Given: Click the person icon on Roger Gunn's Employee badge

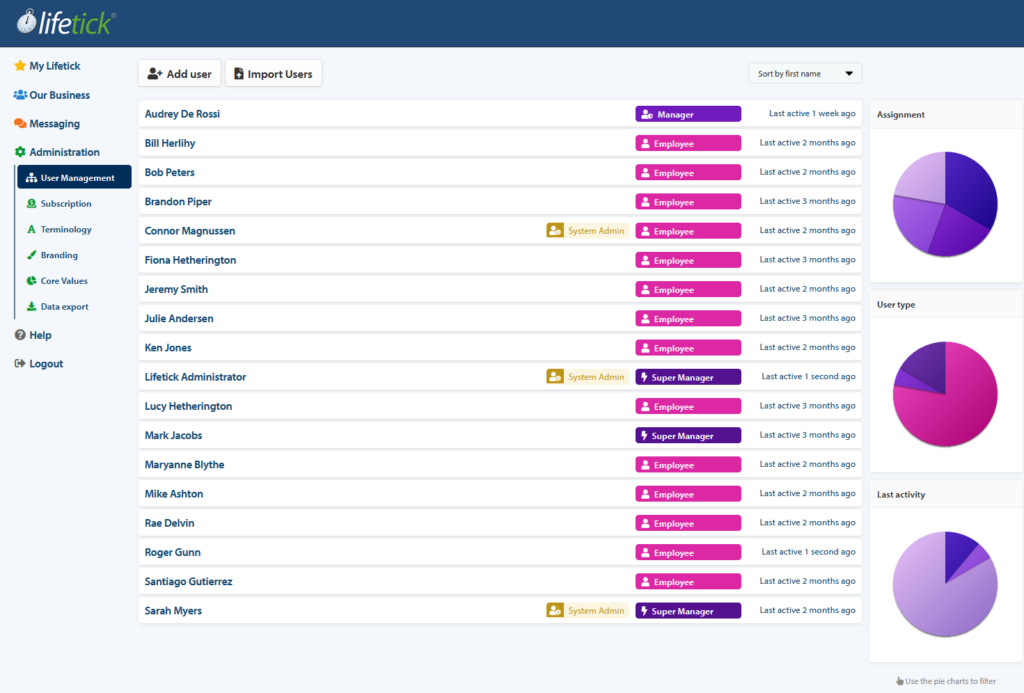Looking at the screenshot, I should coord(645,553).
